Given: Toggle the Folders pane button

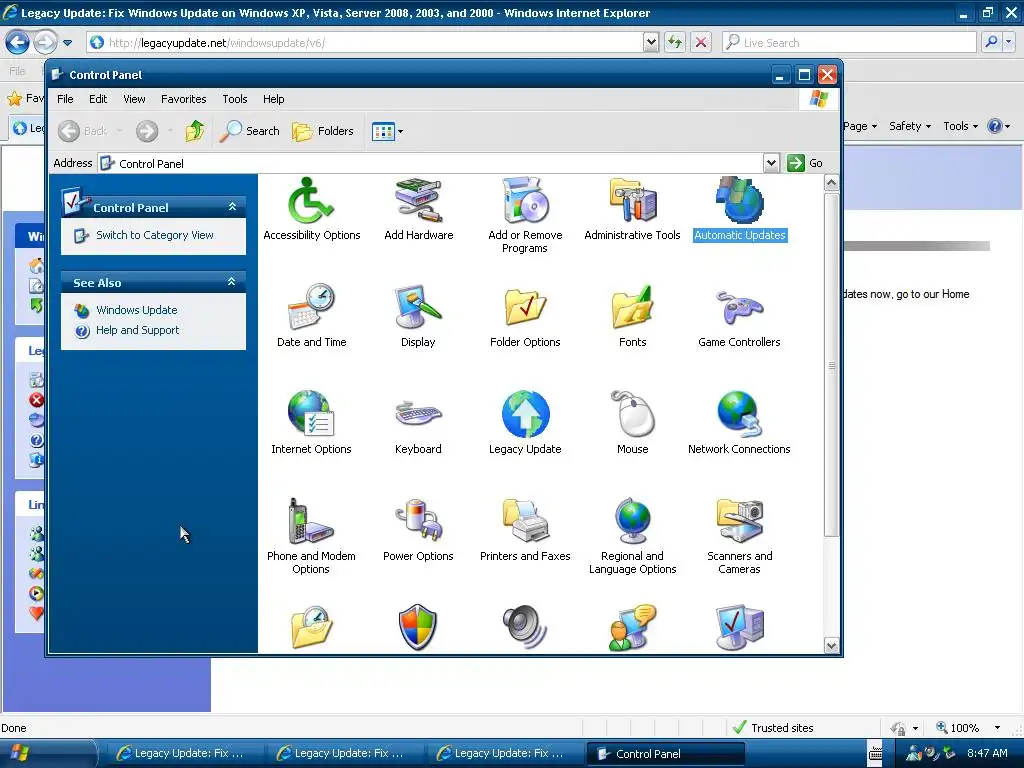Looking at the screenshot, I should [323, 131].
